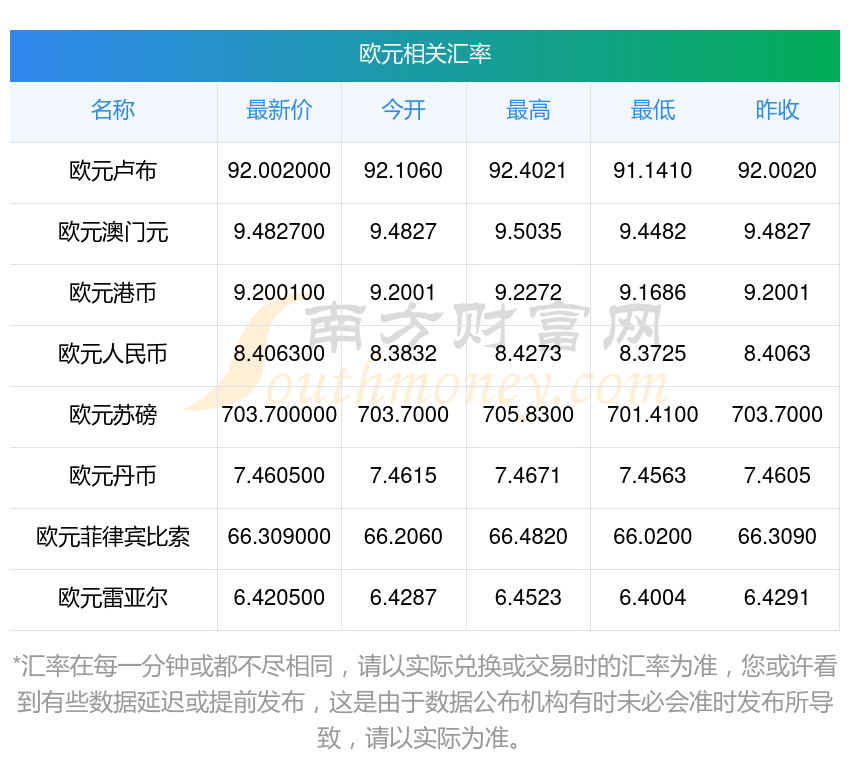850x769 pixels.
Task: Click latest price 703.700000
Action: (279, 415)
